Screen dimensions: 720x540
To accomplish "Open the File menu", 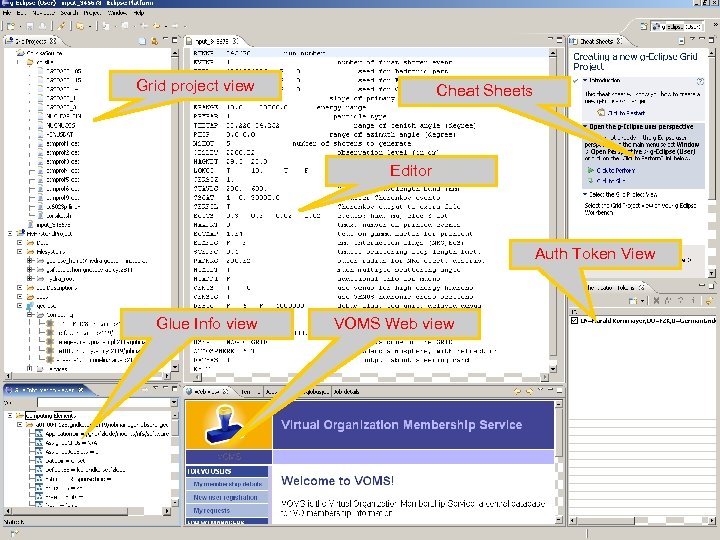I will (x=7, y=13).
